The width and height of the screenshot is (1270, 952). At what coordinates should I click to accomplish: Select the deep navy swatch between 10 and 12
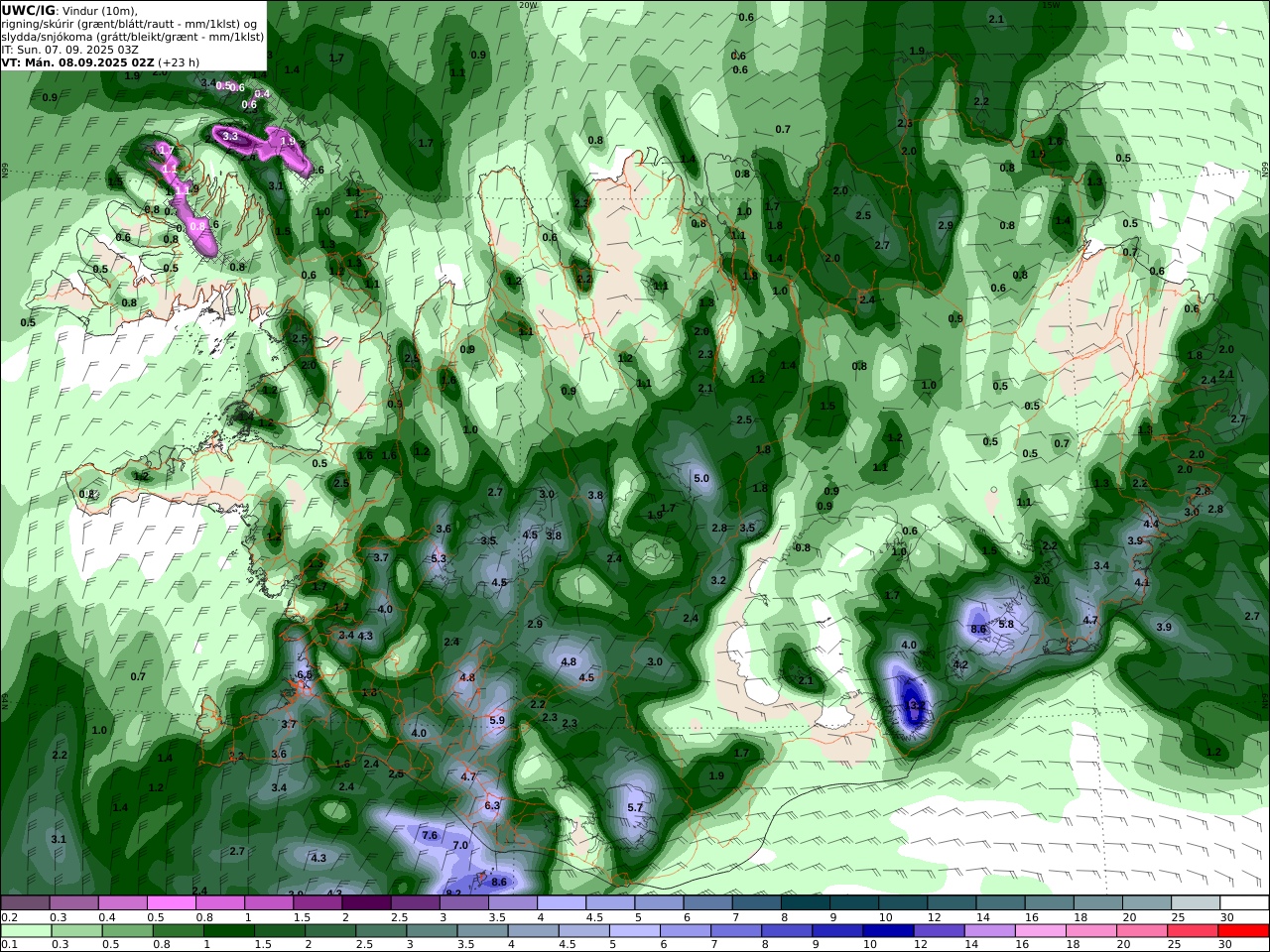888,931
